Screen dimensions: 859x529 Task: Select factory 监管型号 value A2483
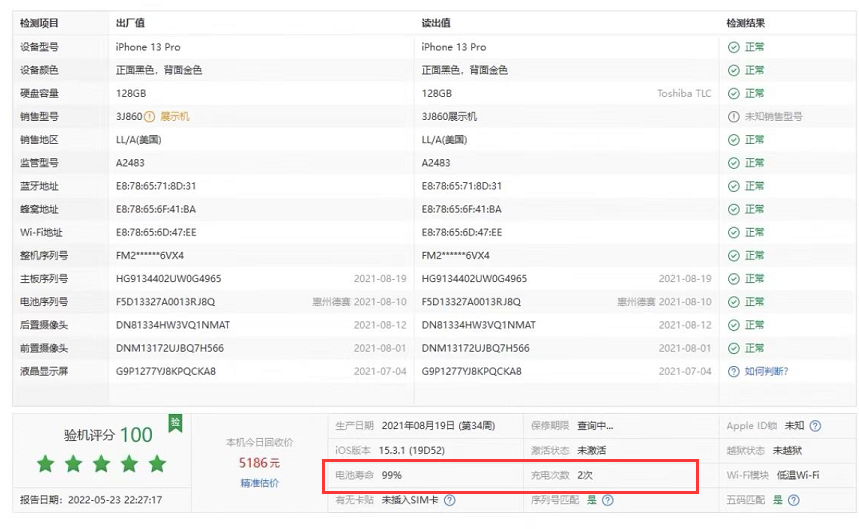[130, 163]
